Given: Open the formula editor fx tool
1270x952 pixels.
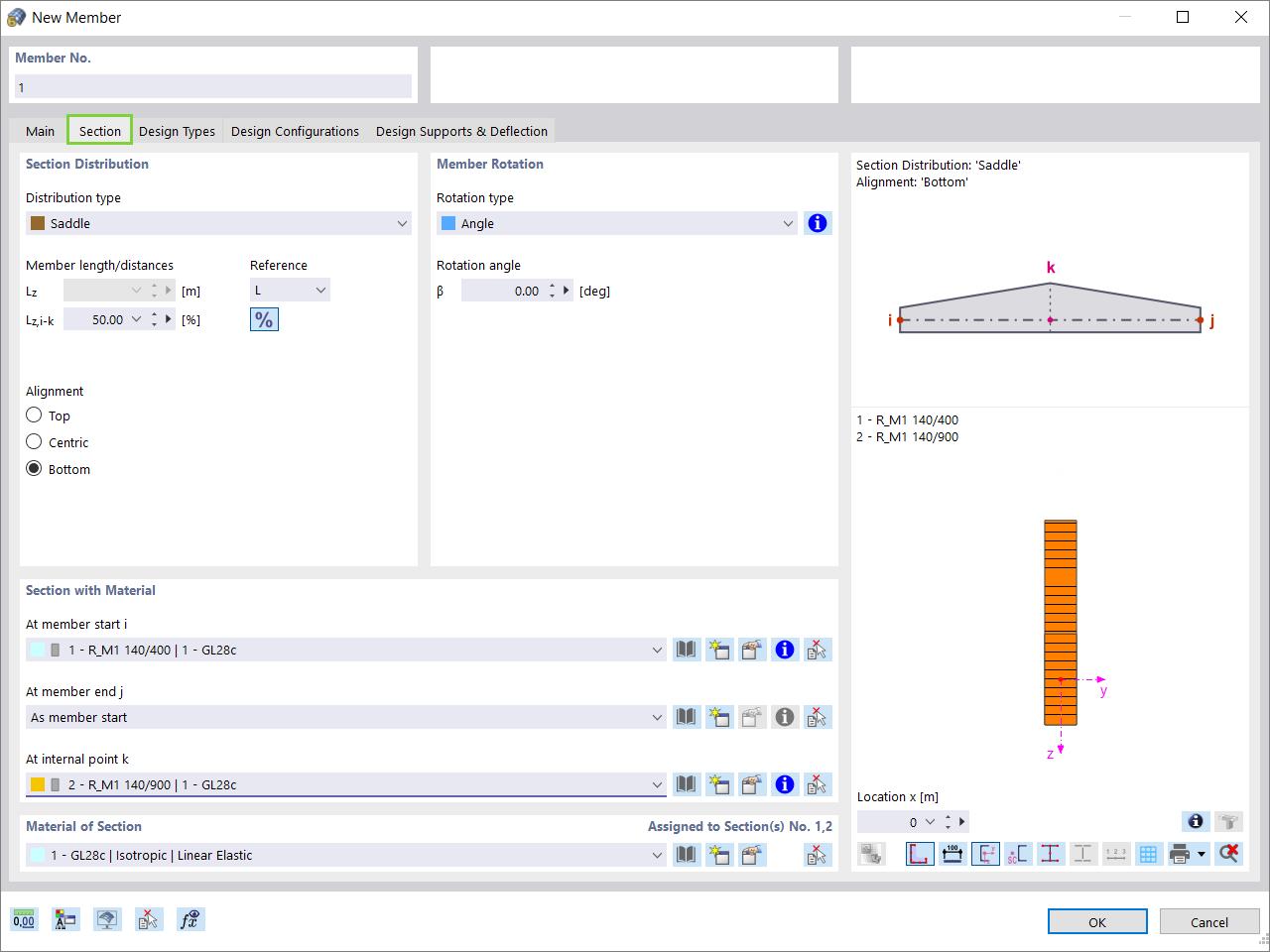Looking at the screenshot, I should [190, 919].
